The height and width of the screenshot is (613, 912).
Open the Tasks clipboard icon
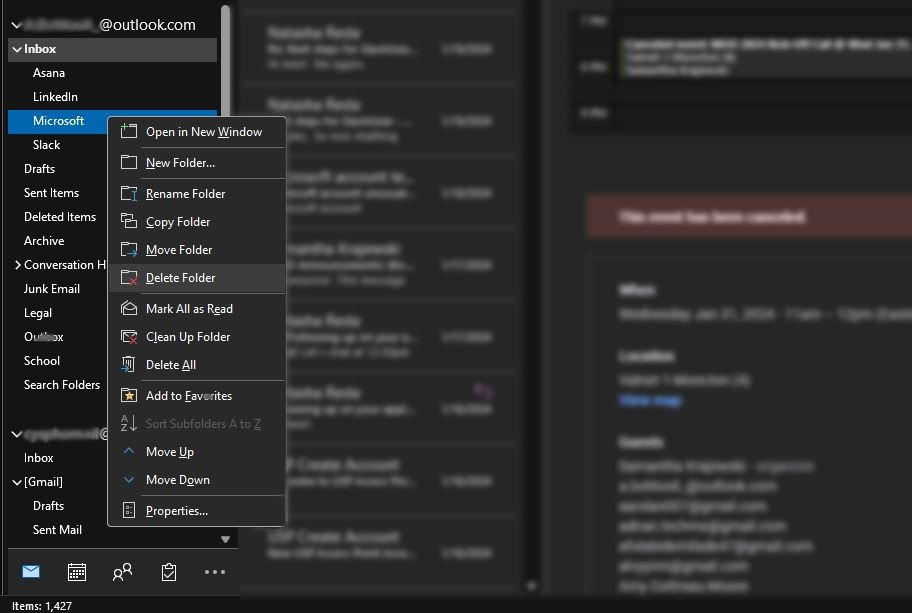click(x=169, y=572)
